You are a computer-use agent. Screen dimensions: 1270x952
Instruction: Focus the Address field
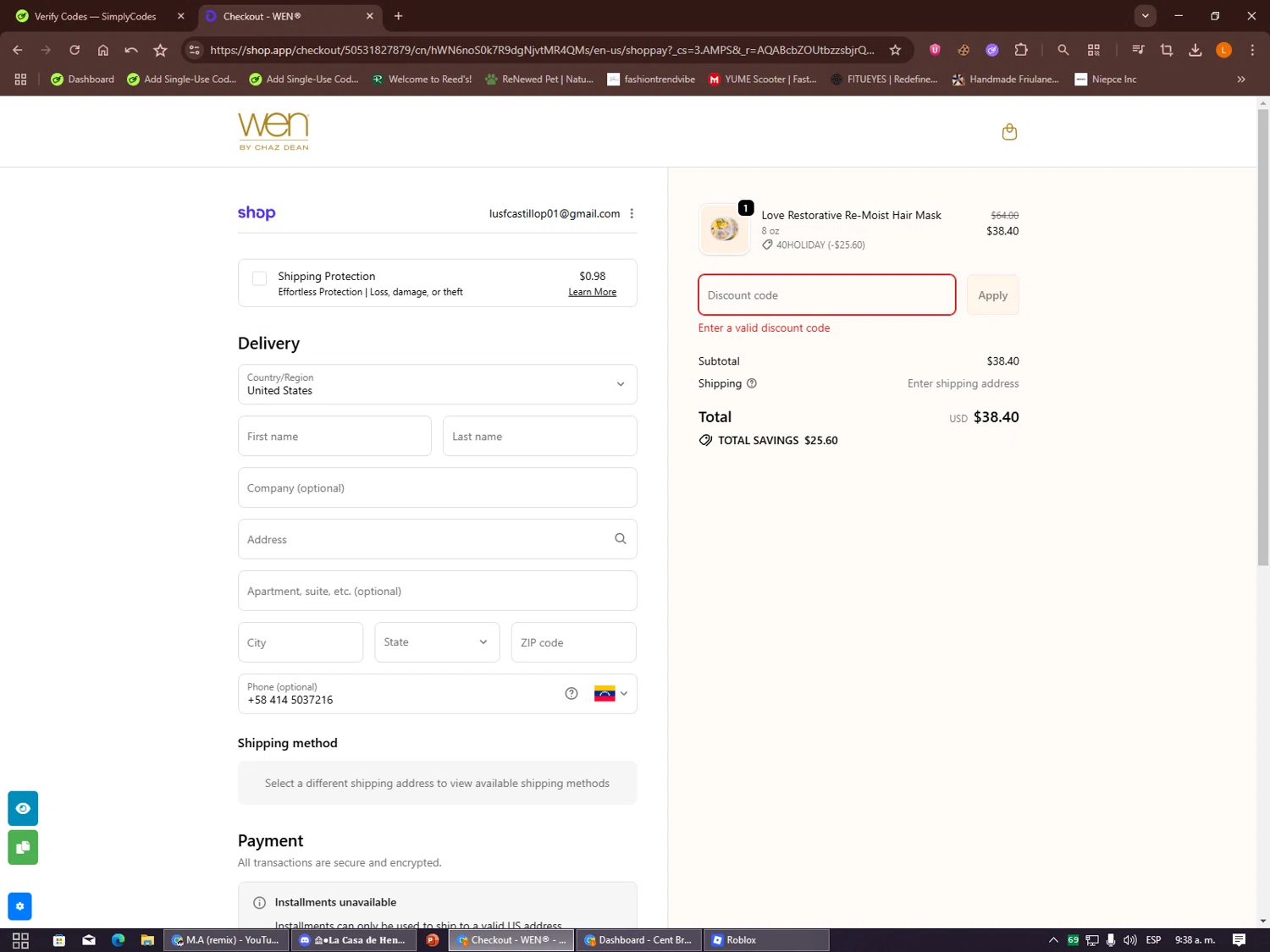[437, 540]
